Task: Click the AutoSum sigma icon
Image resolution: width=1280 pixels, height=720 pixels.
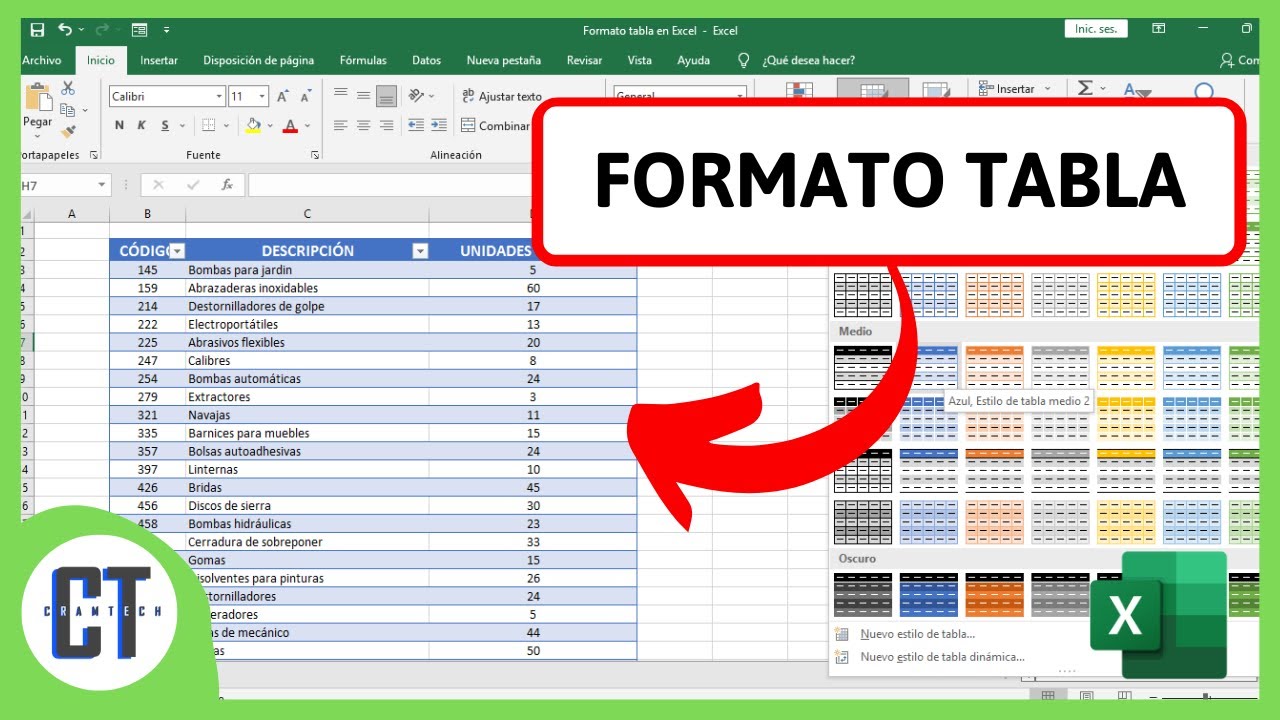Action: click(x=1085, y=89)
